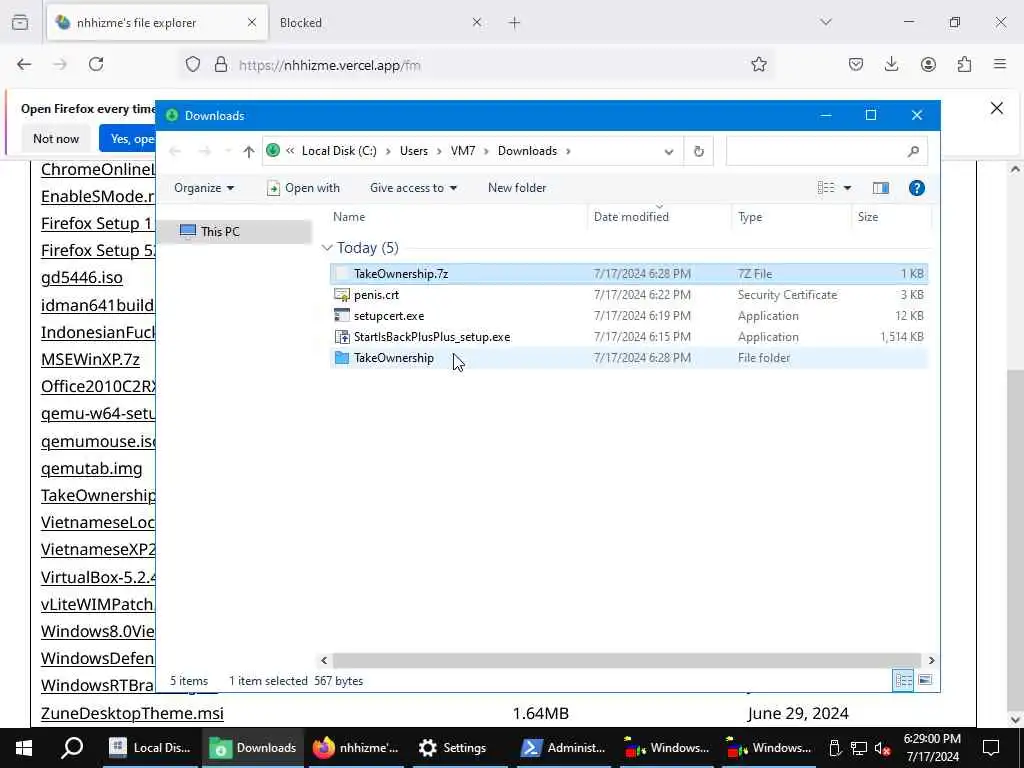Open a new Firefox tab with plus
The image size is (1024, 768).
pyautogui.click(x=515, y=23)
